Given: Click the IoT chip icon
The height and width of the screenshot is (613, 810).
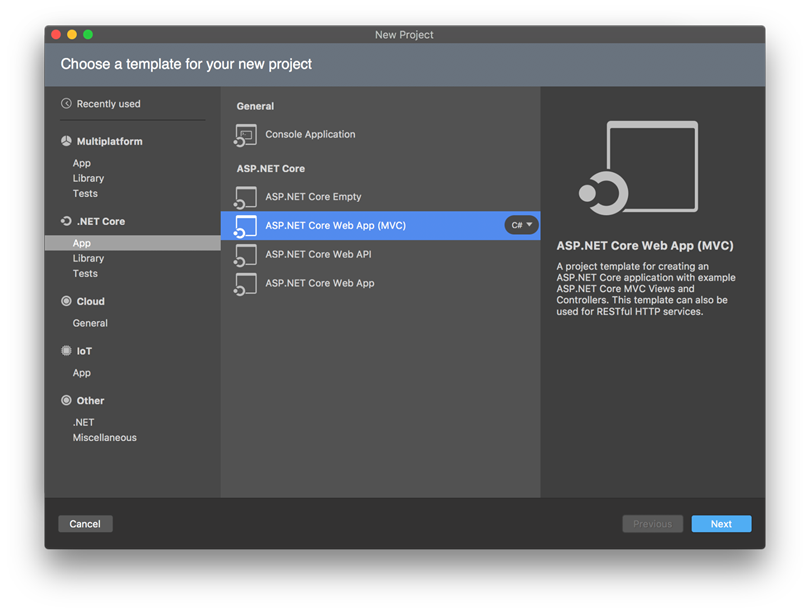Looking at the screenshot, I should [x=66, y=351].
